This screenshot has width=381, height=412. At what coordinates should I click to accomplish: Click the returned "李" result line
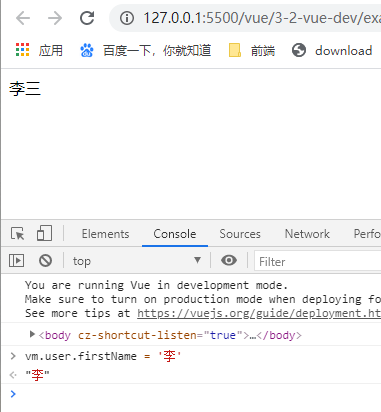(37, 375)
